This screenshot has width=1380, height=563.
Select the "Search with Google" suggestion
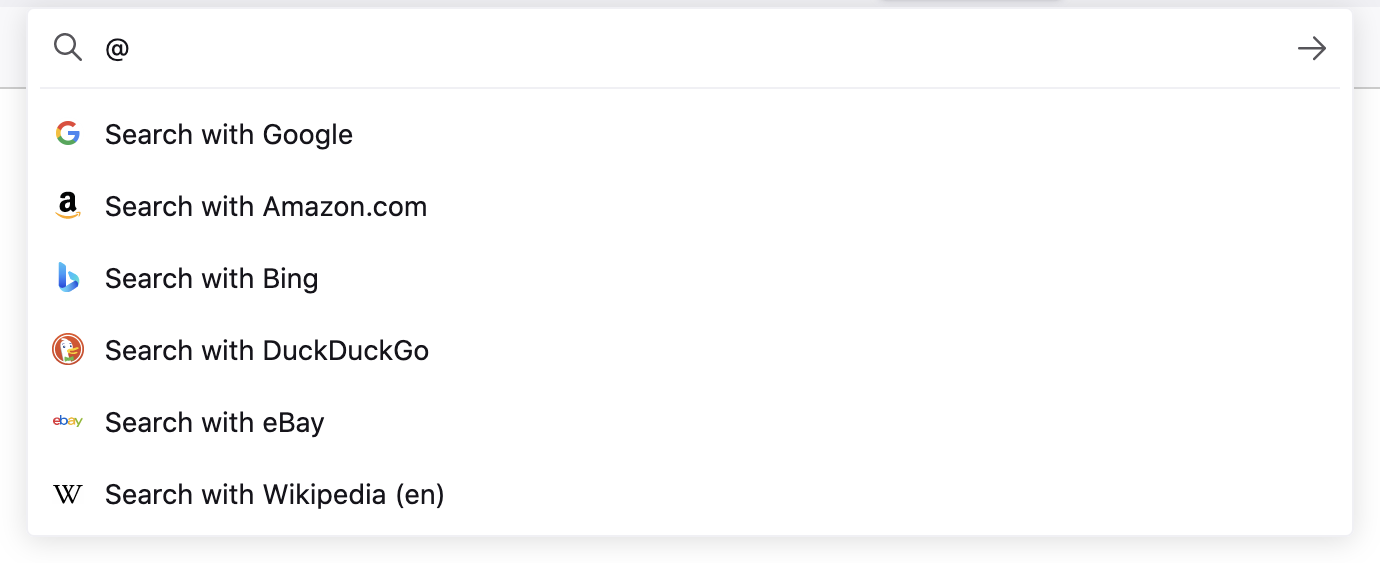click(229, 134)
